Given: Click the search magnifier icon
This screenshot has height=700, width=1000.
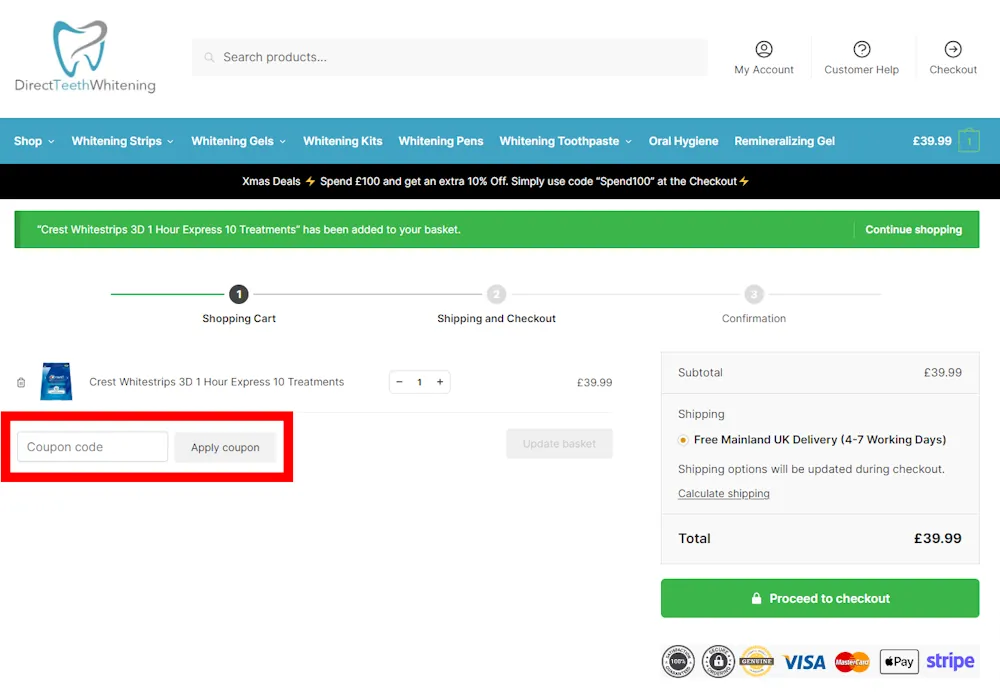Looking at the screenshot, I should [x=209, y=57].
